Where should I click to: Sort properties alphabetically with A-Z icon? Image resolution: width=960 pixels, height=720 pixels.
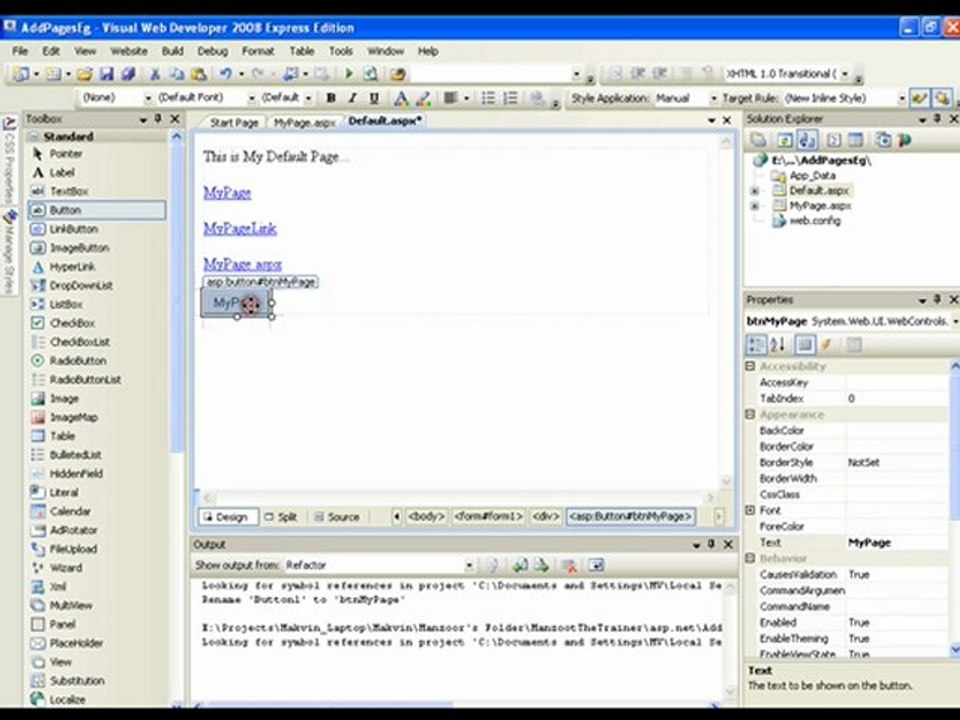tap(778, 345)
